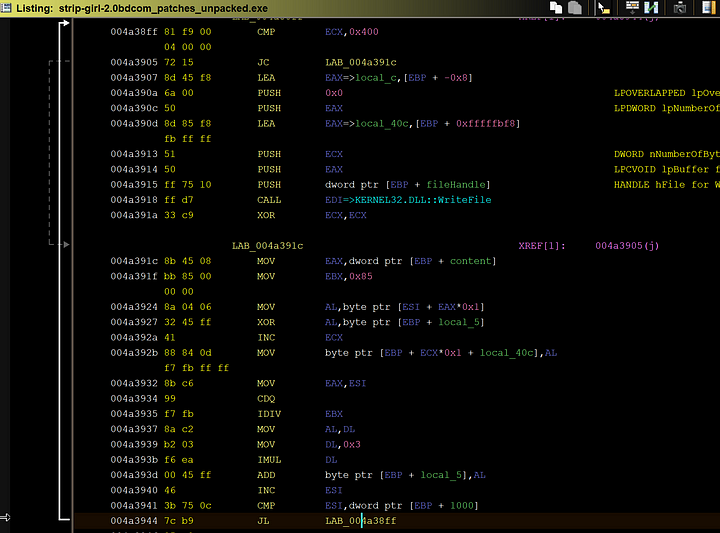
Task: Select address 004a391c
Action: [134, 261]
